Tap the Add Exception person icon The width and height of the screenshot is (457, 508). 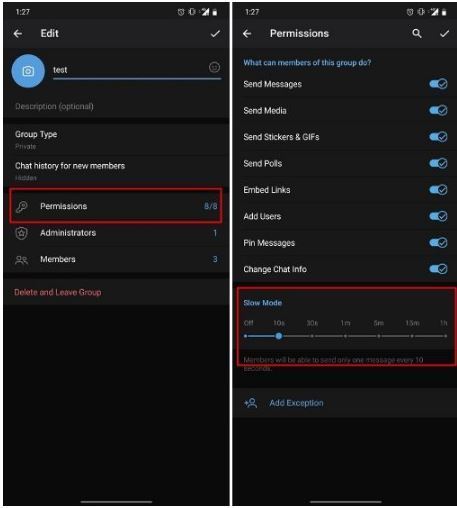tap(251, 403)
